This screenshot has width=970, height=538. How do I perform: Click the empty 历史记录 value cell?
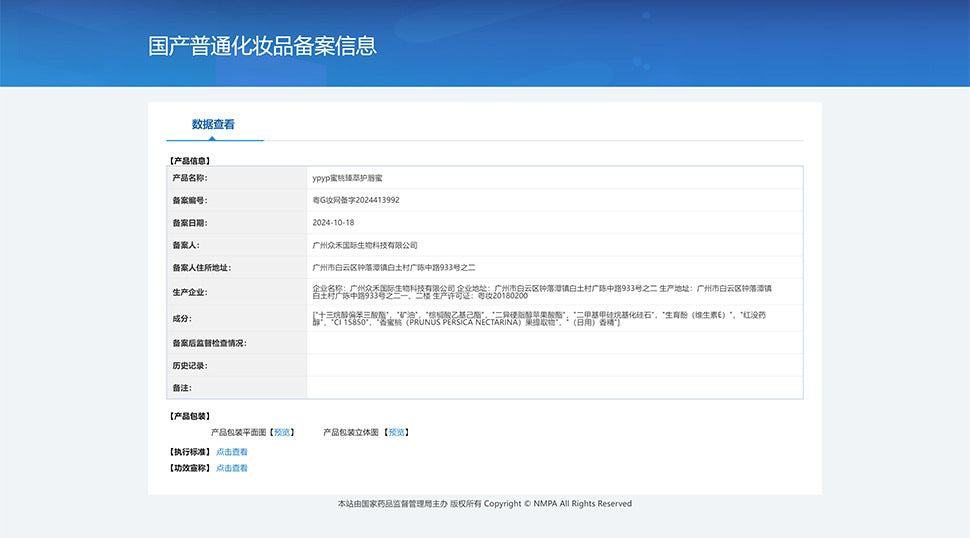tap(554, 366)
